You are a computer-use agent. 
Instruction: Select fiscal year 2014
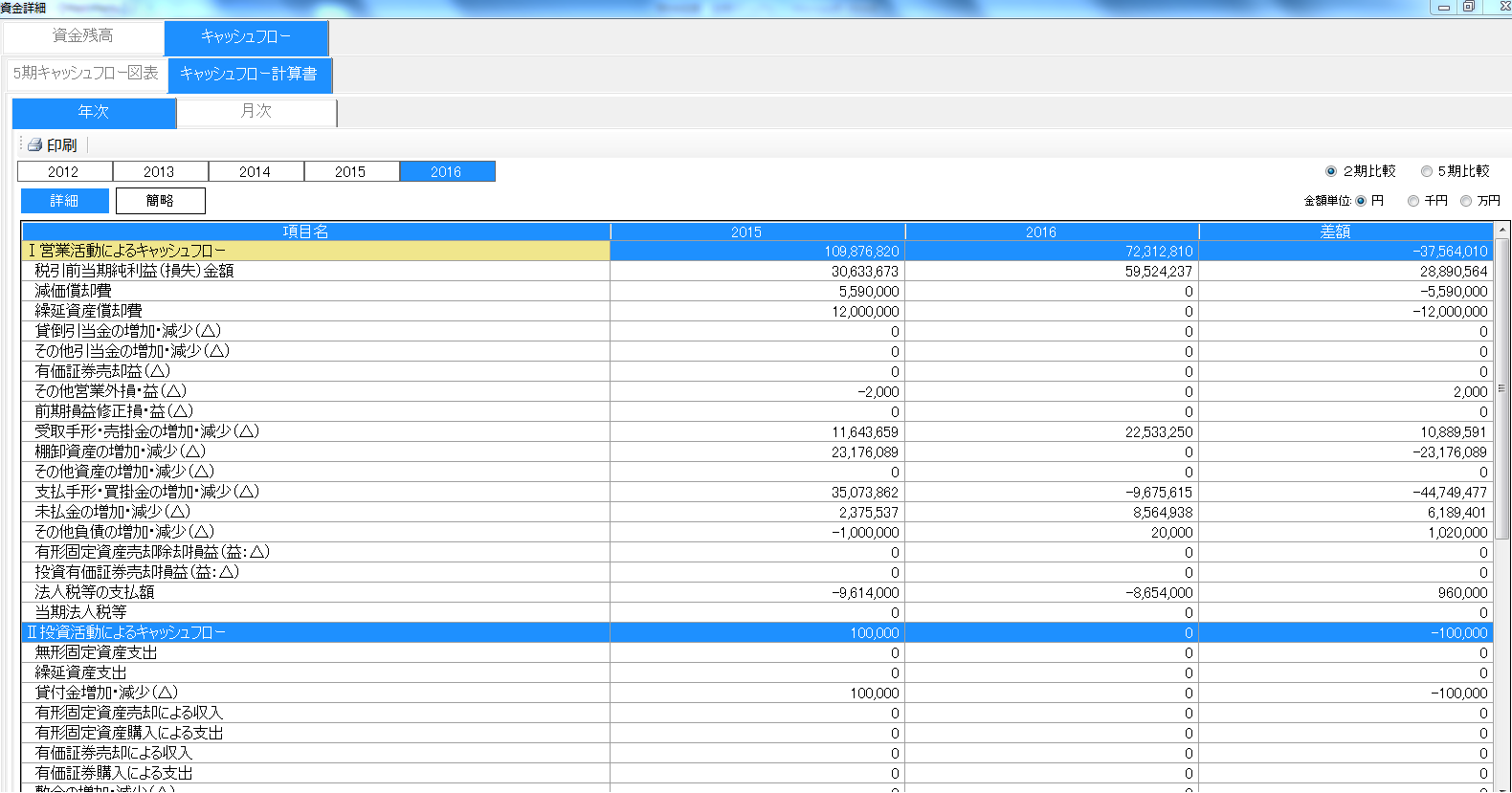256,172
